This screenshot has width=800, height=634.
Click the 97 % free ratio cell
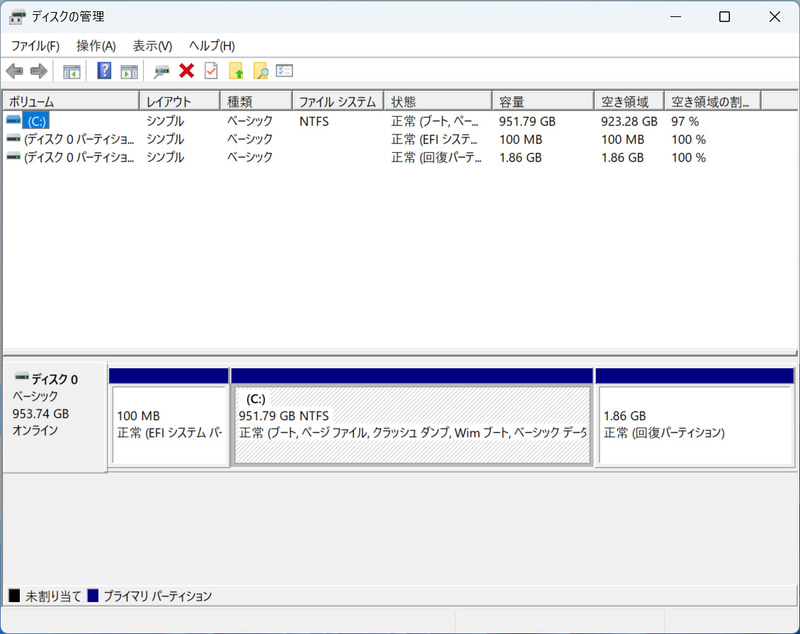685,121
